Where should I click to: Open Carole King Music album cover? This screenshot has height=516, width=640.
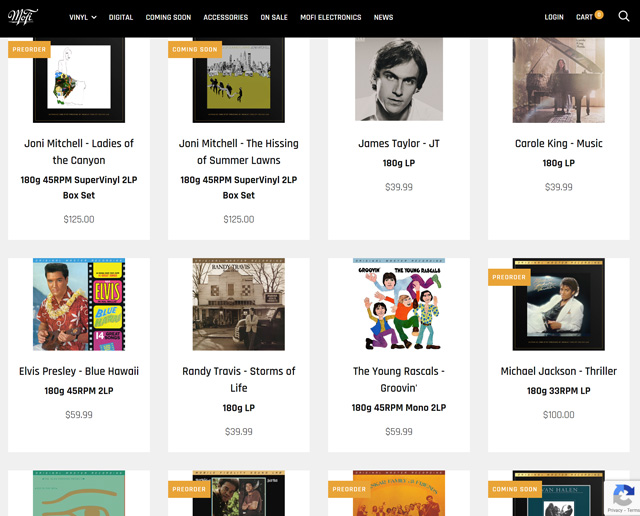[x=558, y=80]
